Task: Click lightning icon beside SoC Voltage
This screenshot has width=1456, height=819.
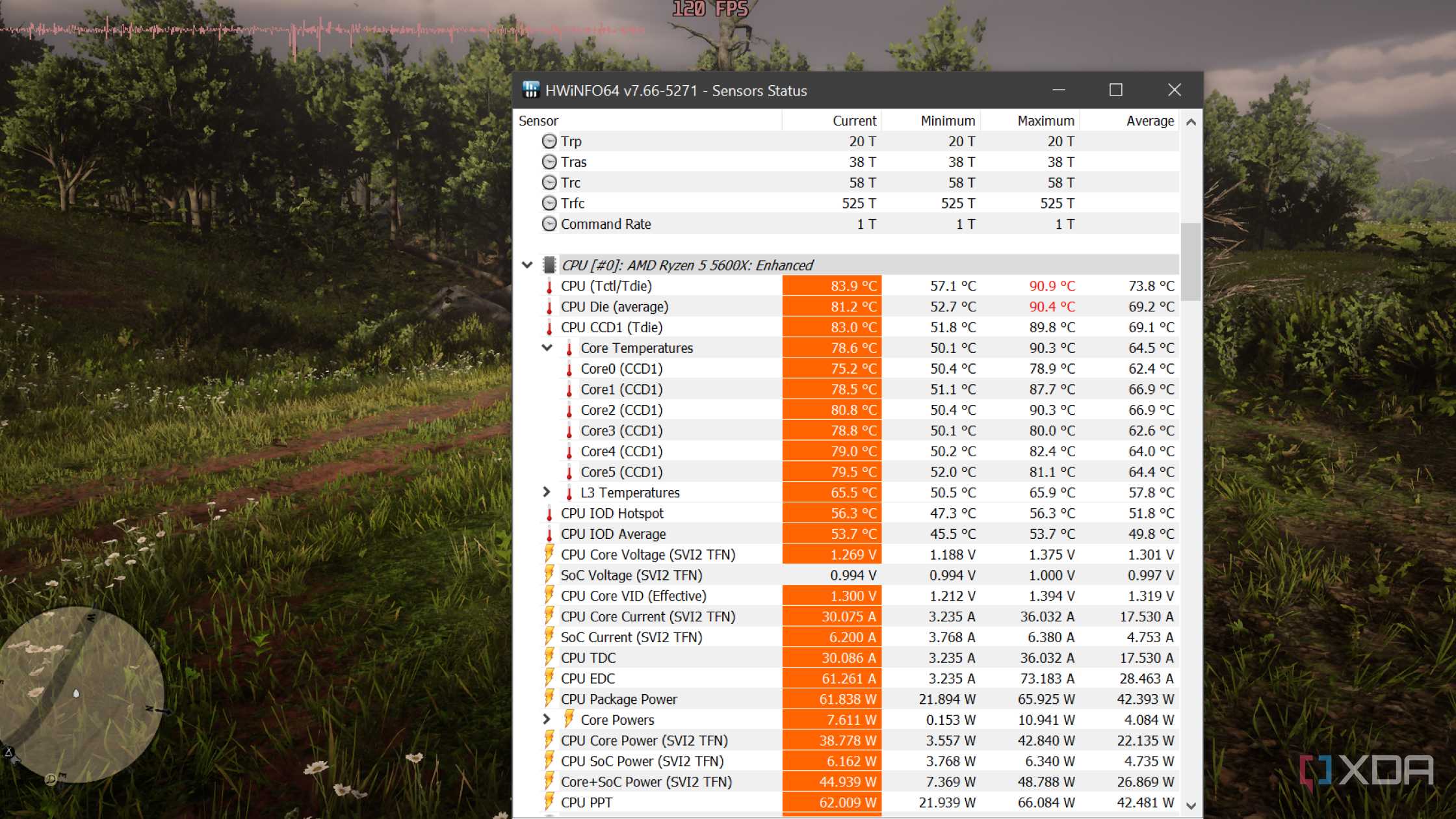Action: pos(549,575)
